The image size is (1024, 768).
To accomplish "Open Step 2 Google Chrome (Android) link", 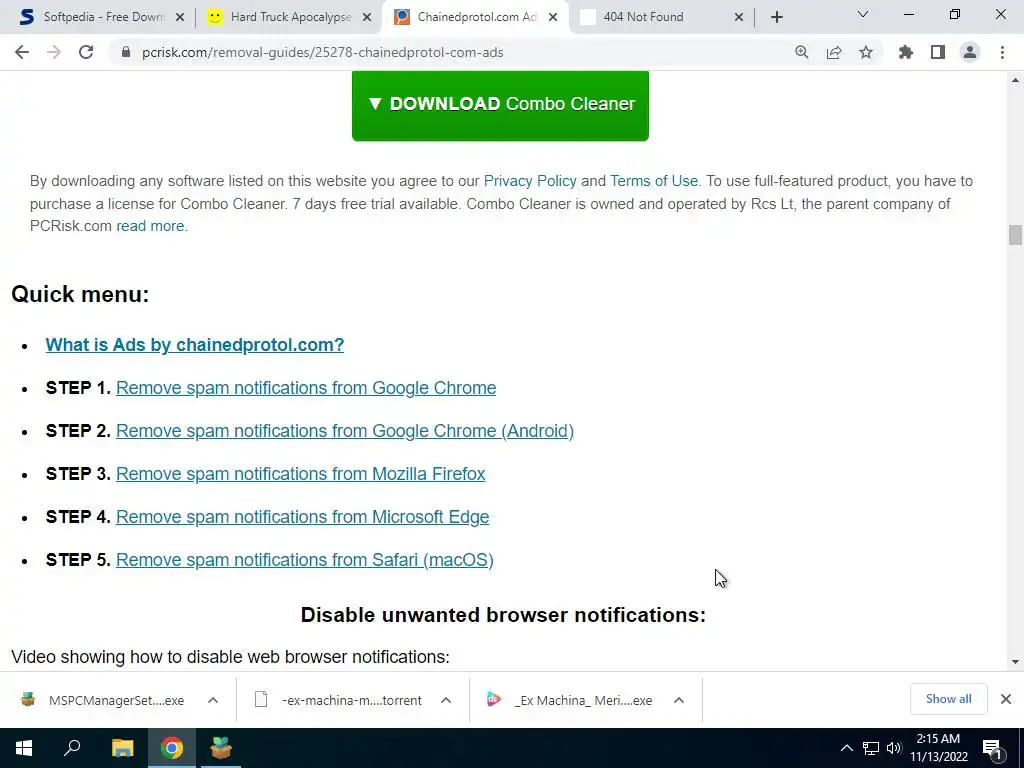I will click(x=345, y=431).
